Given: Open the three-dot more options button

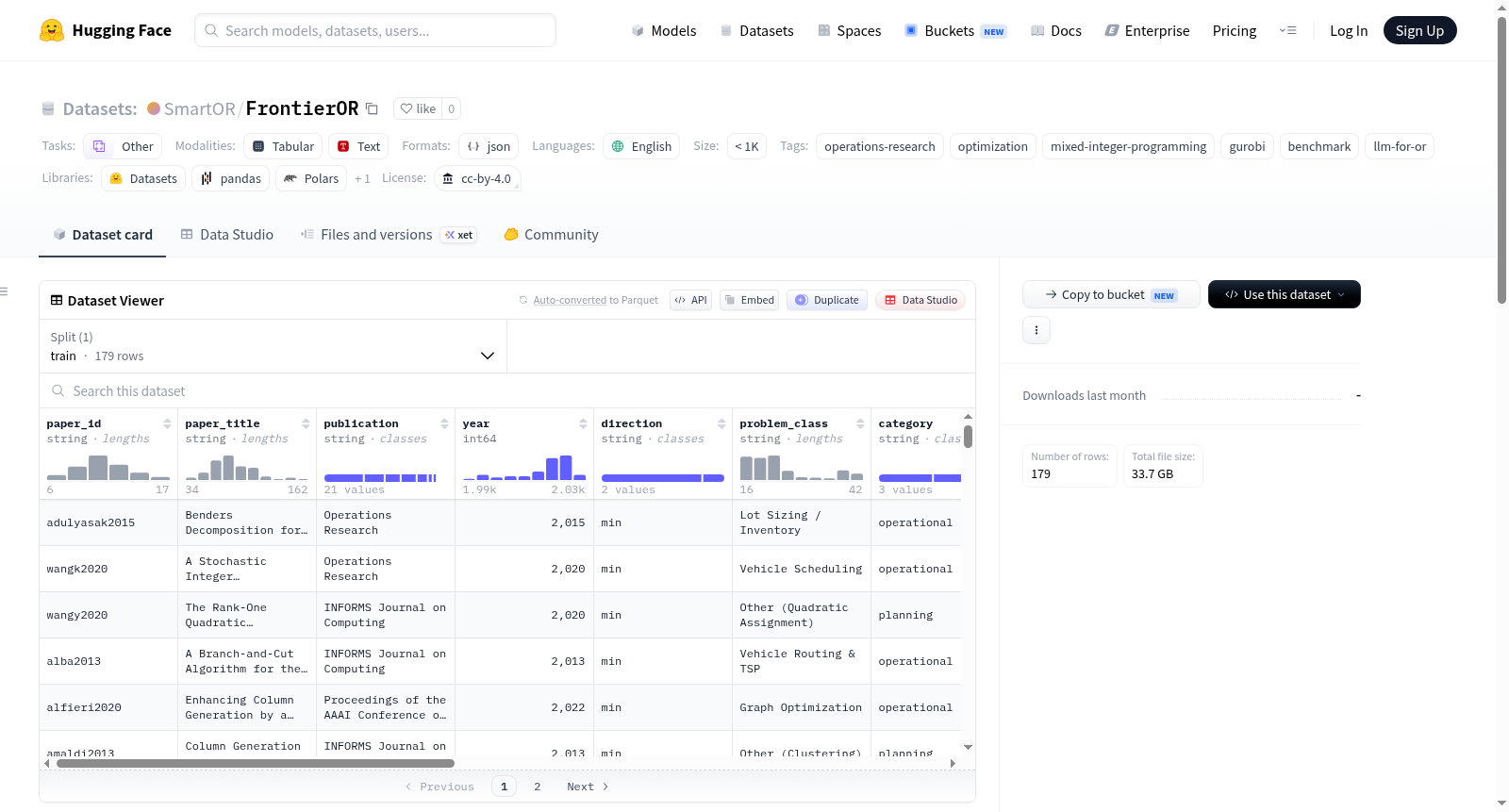Looking at the screenshot, I should pos(1036,330).
